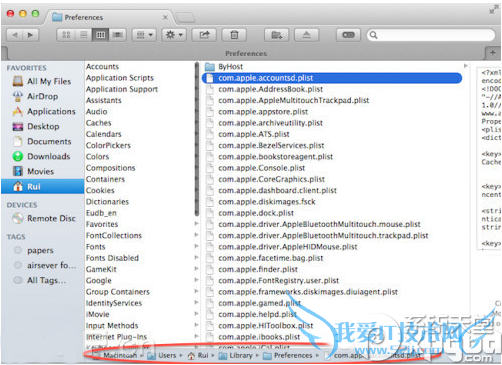Expand the Google folder arrow
The image size is (502, 365).
[196, 280]
